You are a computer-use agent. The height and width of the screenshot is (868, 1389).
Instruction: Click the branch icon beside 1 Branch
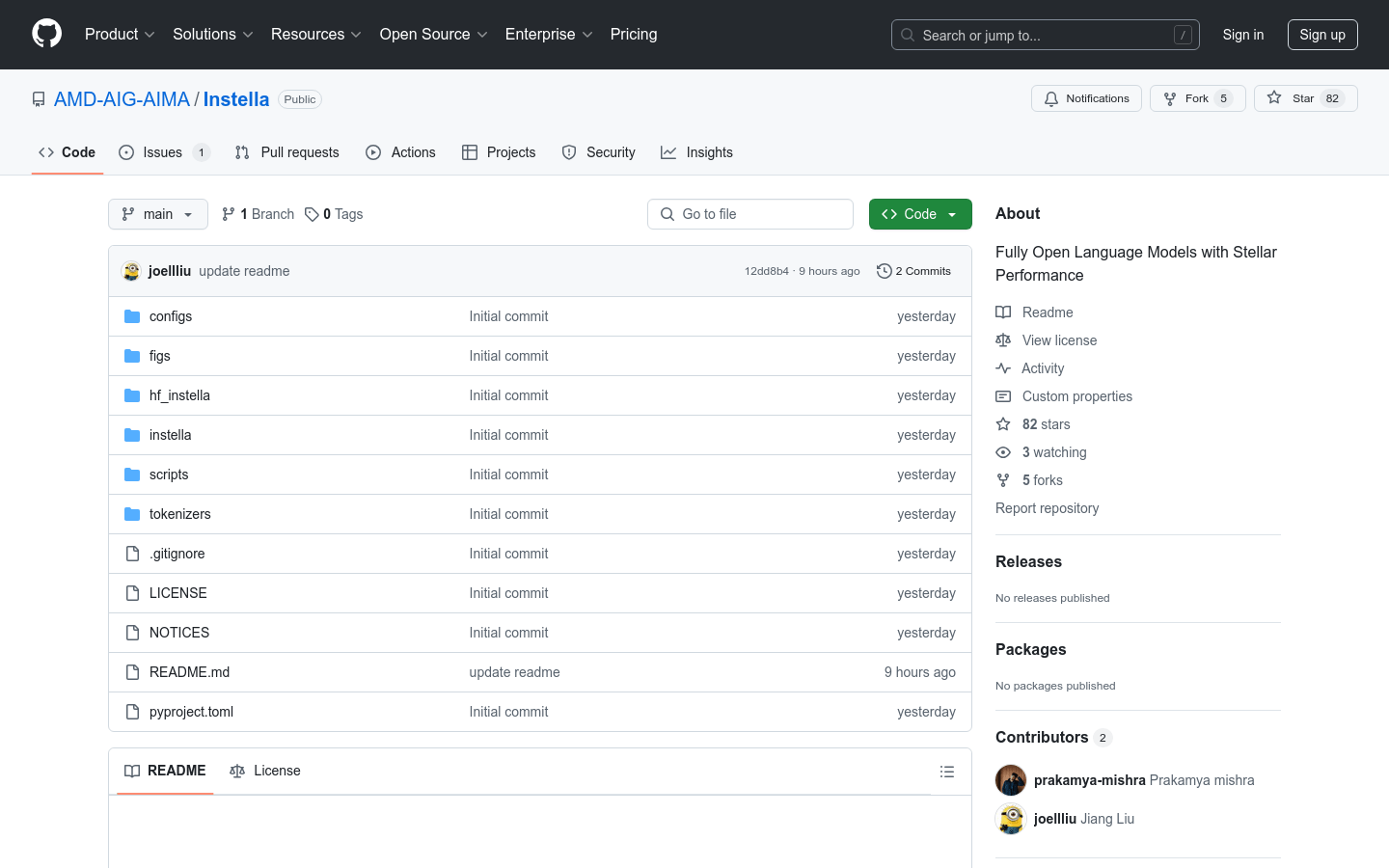tap(229, 214)
